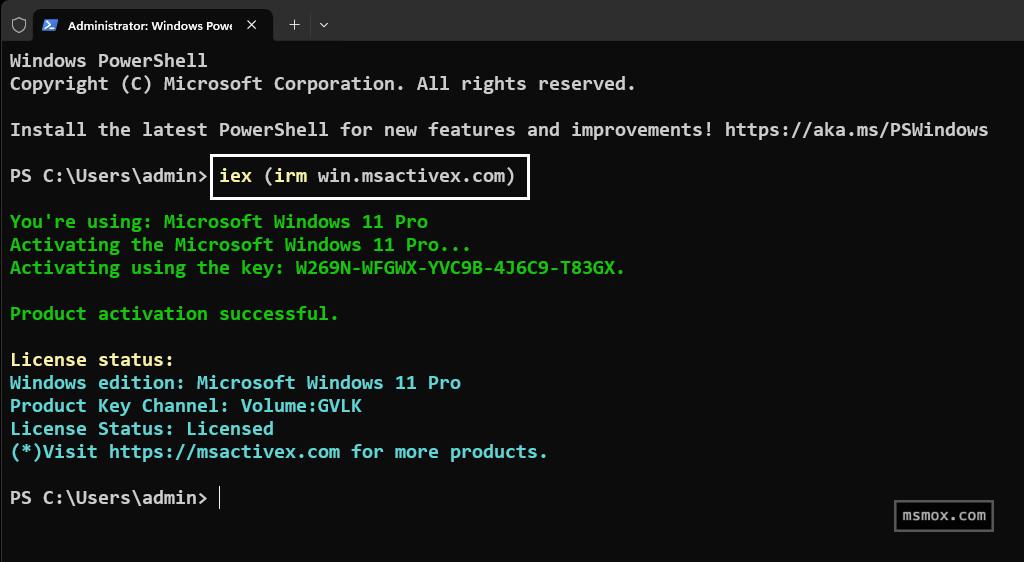Click the PowerShell icon in the tab
Screen dimensions: 1024x562
[49, 25]
